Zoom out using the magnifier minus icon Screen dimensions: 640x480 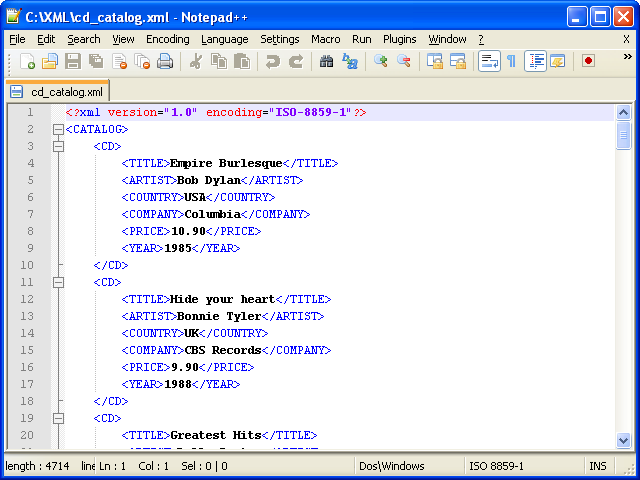point(404,62)
